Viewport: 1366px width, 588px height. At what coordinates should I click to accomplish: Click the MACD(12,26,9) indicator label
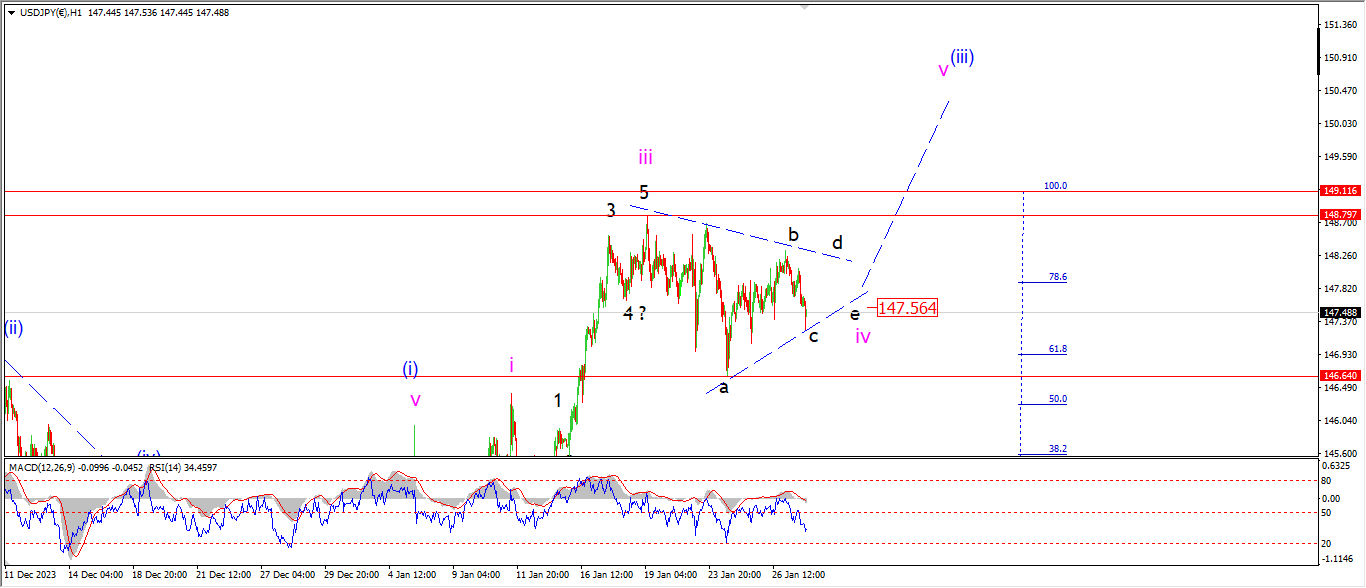pos(43,467)
